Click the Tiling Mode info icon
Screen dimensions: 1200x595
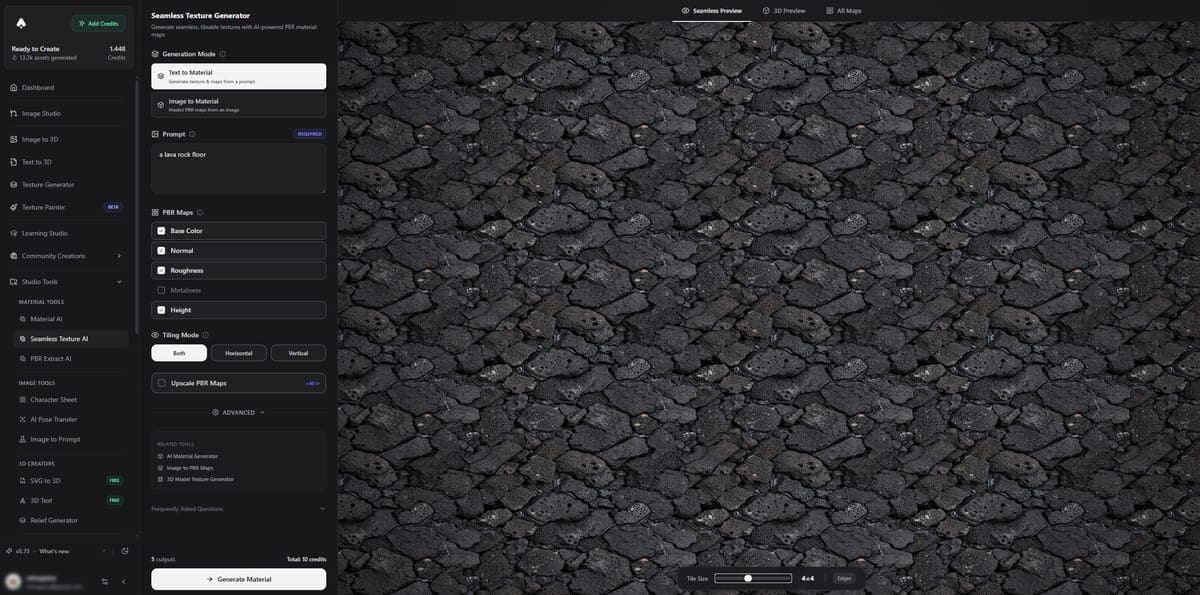coord(206,335)
